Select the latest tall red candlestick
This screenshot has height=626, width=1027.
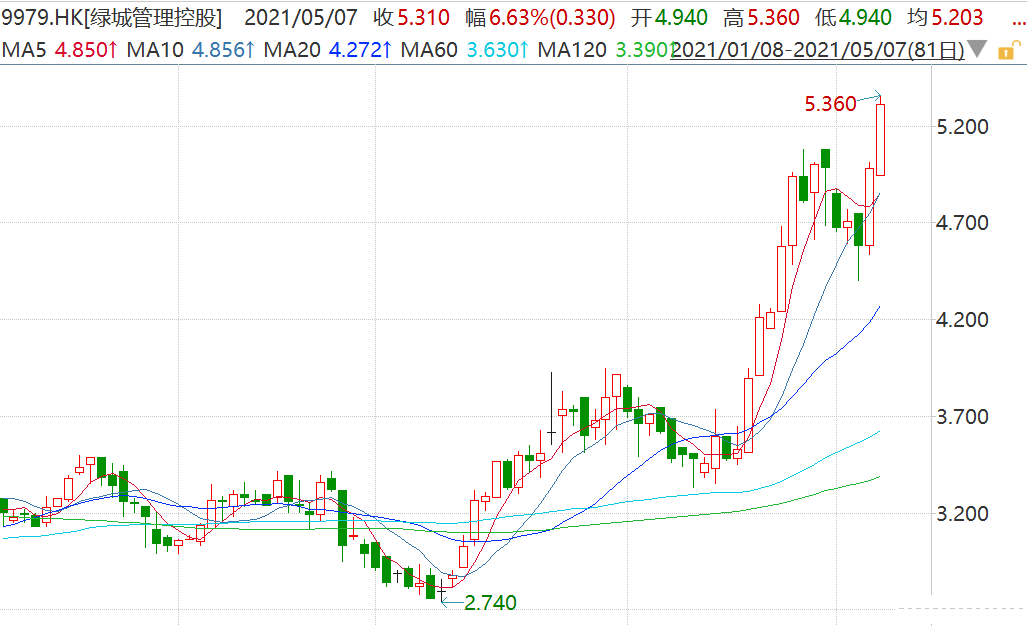(880, 136)
